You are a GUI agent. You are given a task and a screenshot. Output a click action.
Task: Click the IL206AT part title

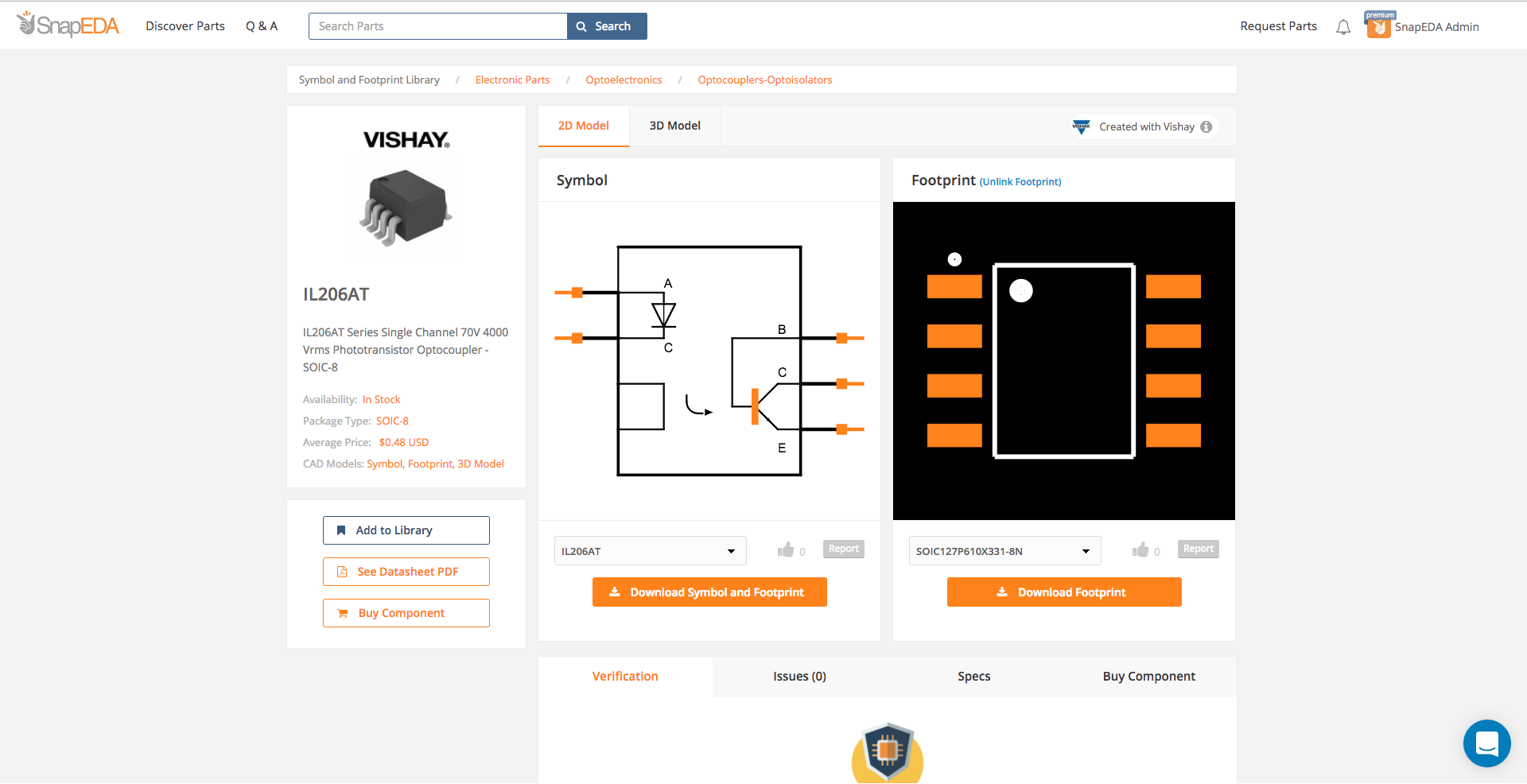[x=336, y=295]
